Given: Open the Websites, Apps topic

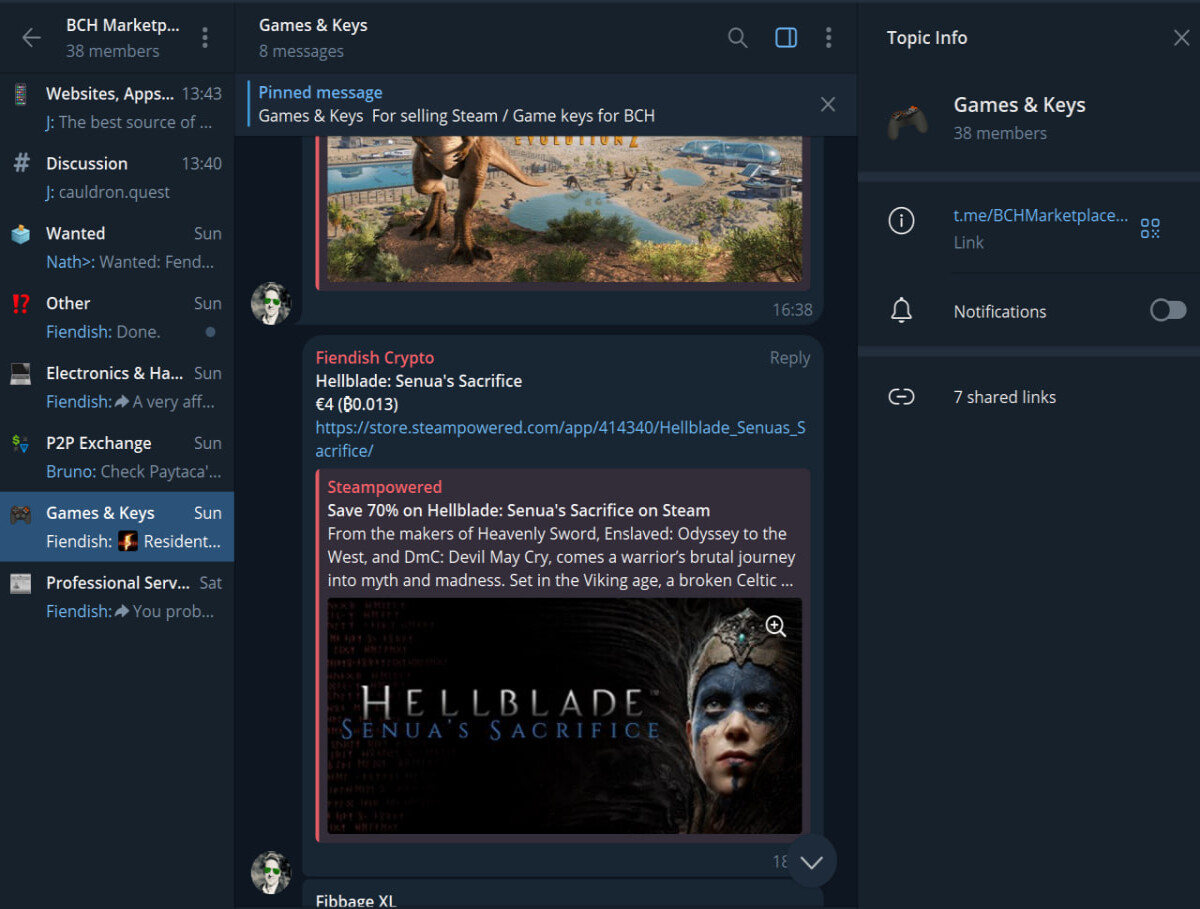Looking at the screenshot, I should tap(117, 107).
